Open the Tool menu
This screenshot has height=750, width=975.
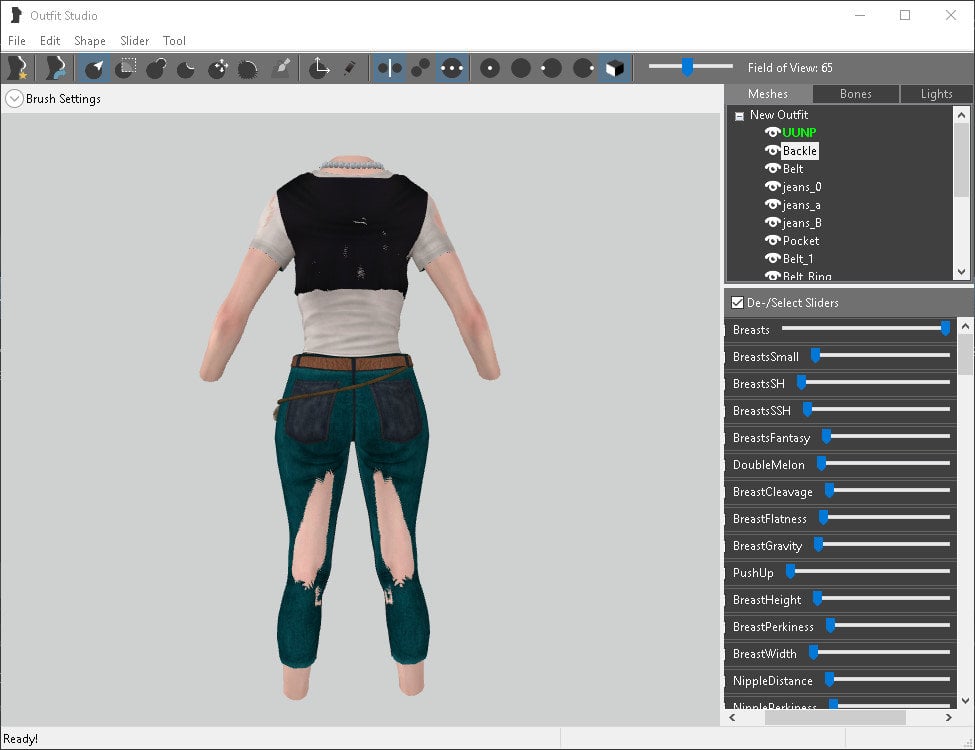point(174,41)
